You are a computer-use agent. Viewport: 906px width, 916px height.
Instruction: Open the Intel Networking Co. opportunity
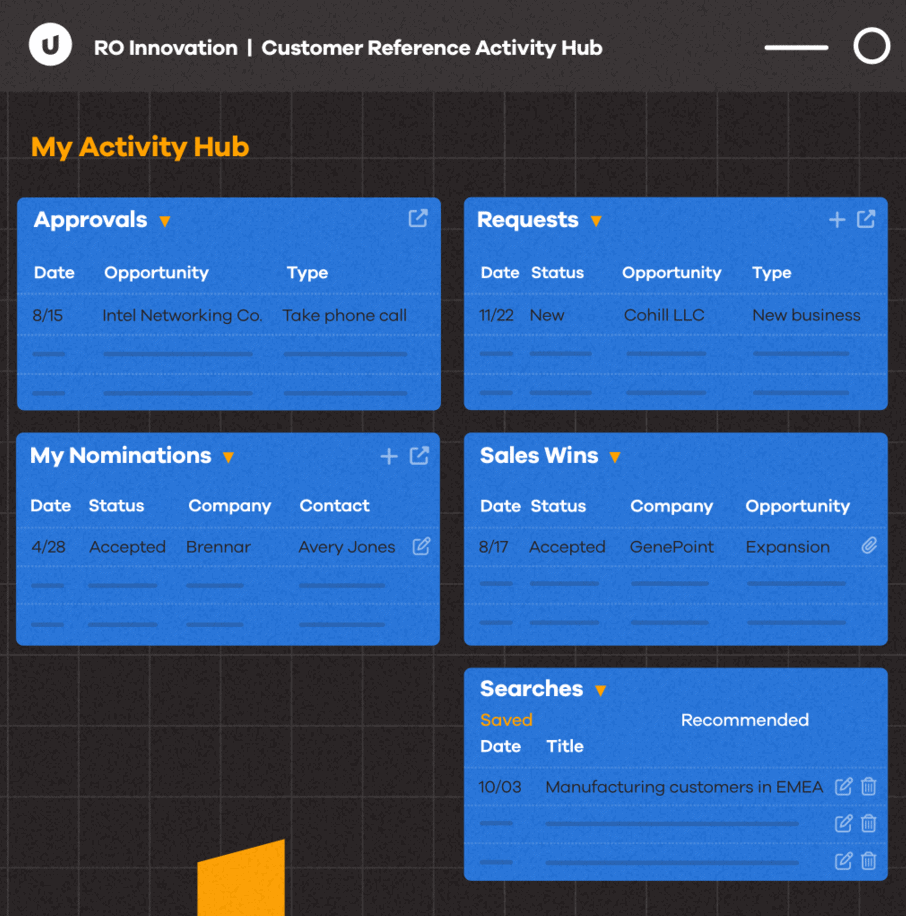tap(182, 315)
